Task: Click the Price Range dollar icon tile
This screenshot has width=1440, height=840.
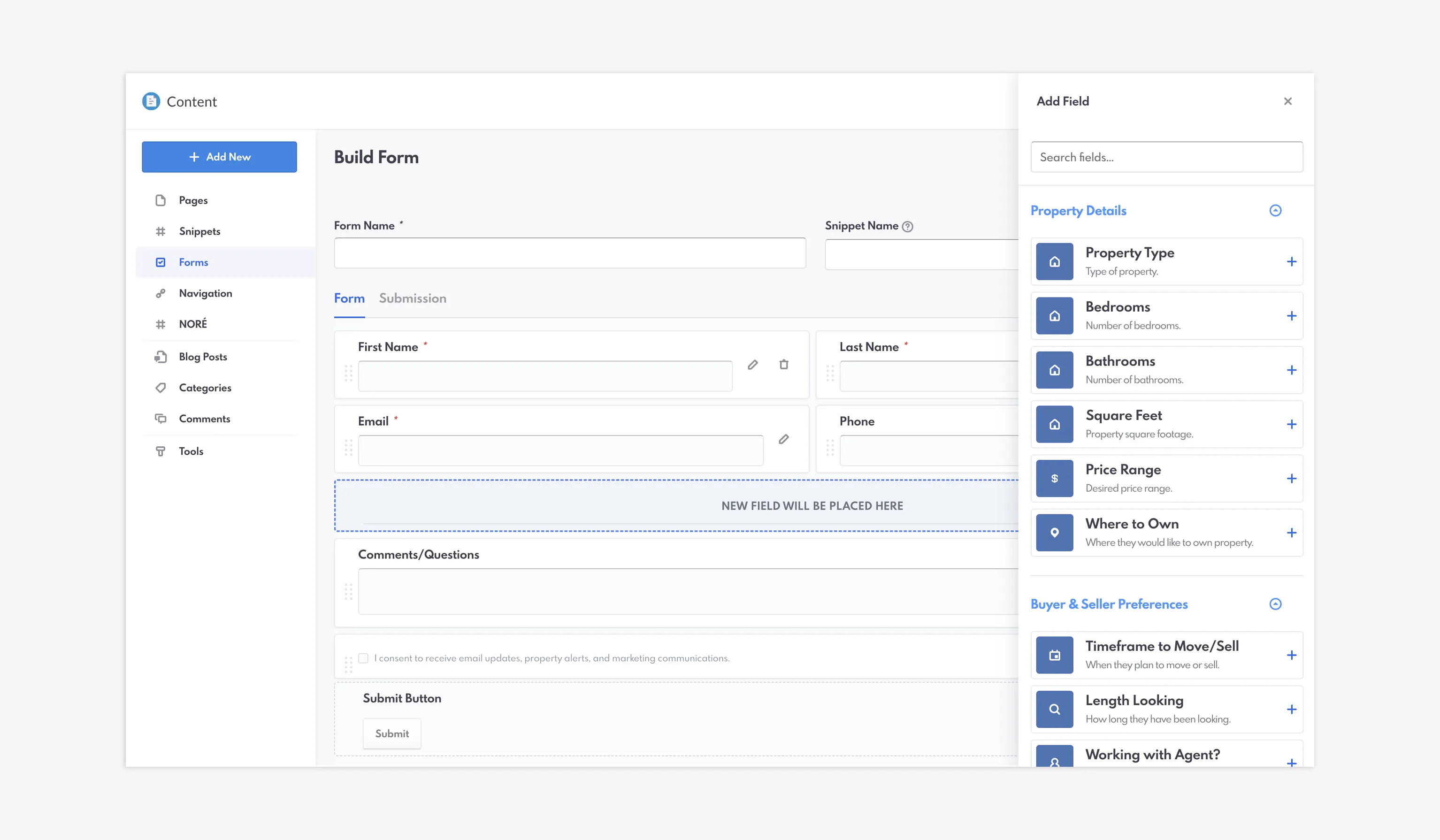Action: tap(1054, 479)
